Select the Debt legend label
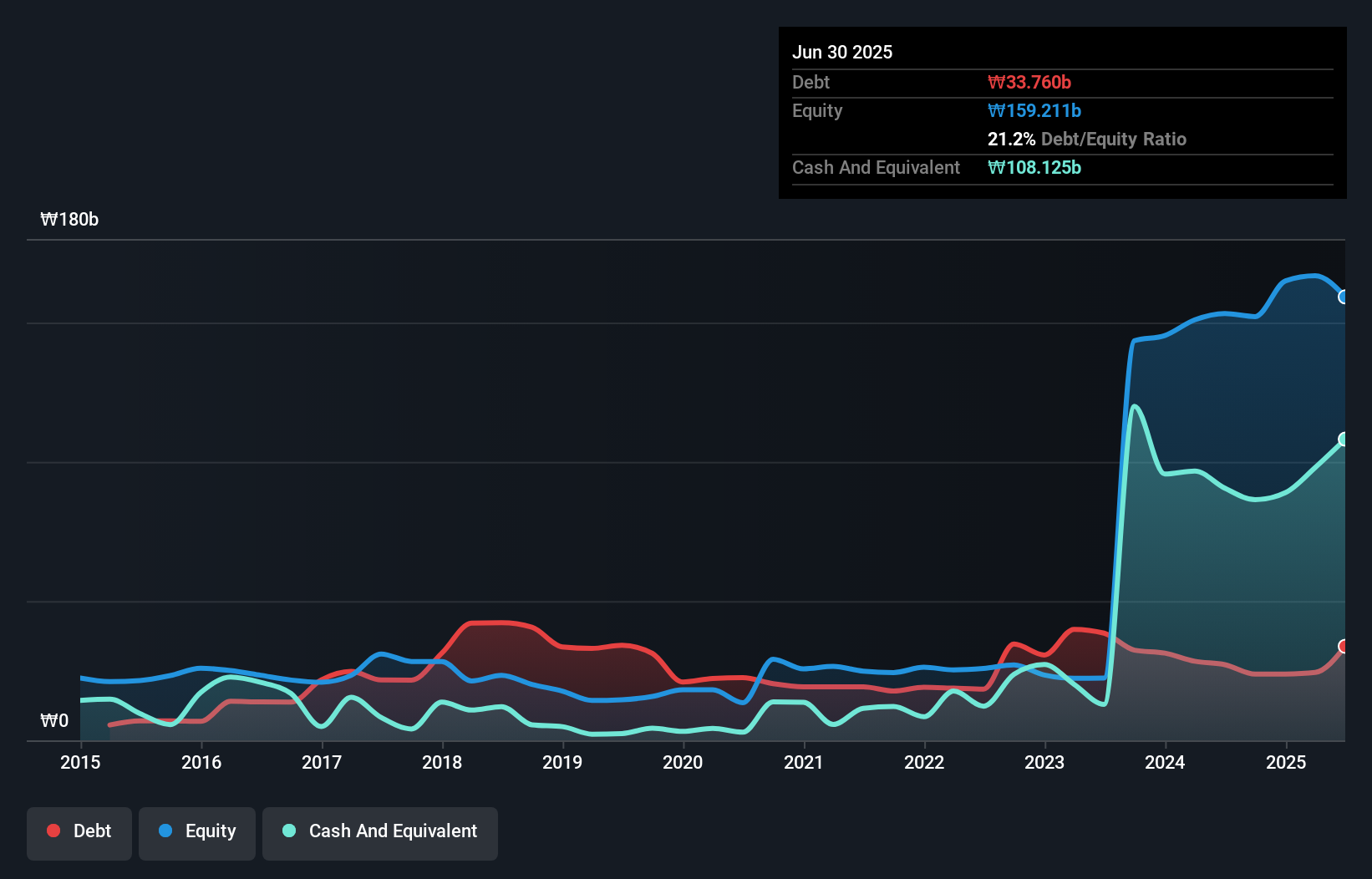Screen dimensions: 1372x879 pyautogui.click(x=92, y=831)
